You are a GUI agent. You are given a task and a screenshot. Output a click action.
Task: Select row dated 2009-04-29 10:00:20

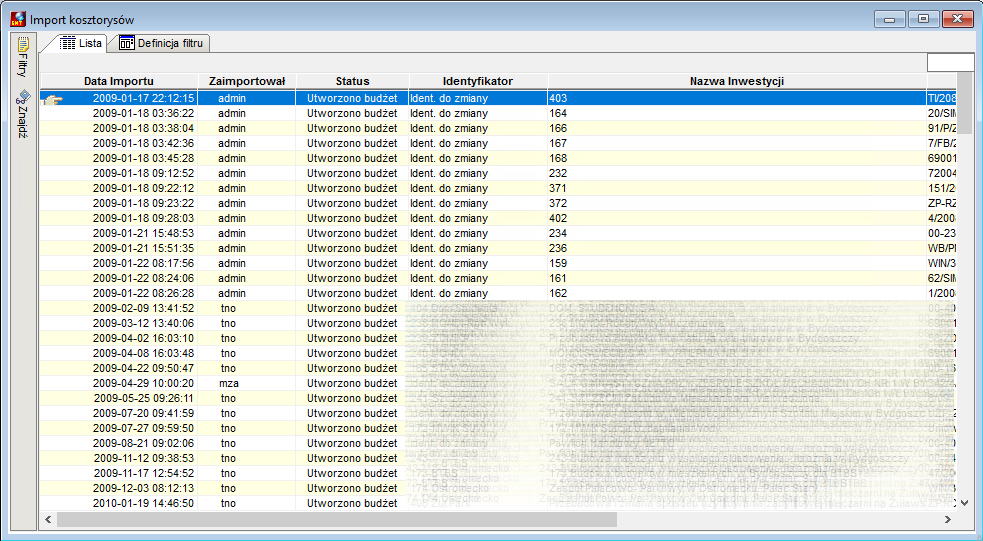pos(498,384)
